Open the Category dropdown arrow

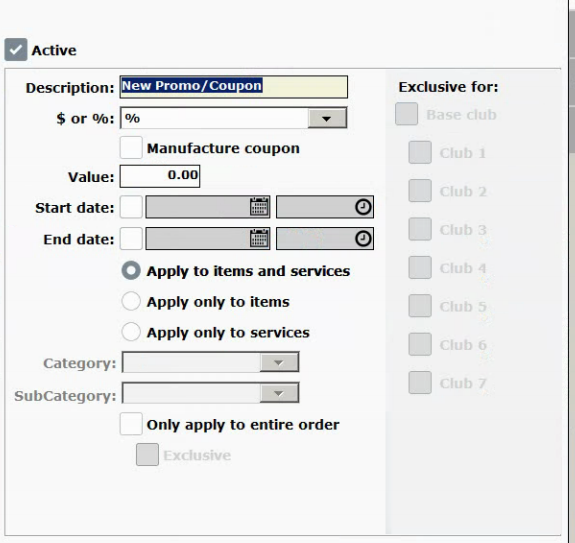point(279,362)
